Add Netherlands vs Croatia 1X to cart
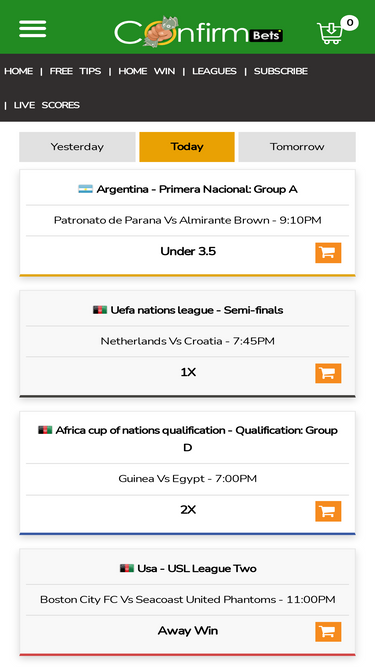The image size is (375, 667). click(328, 373)
